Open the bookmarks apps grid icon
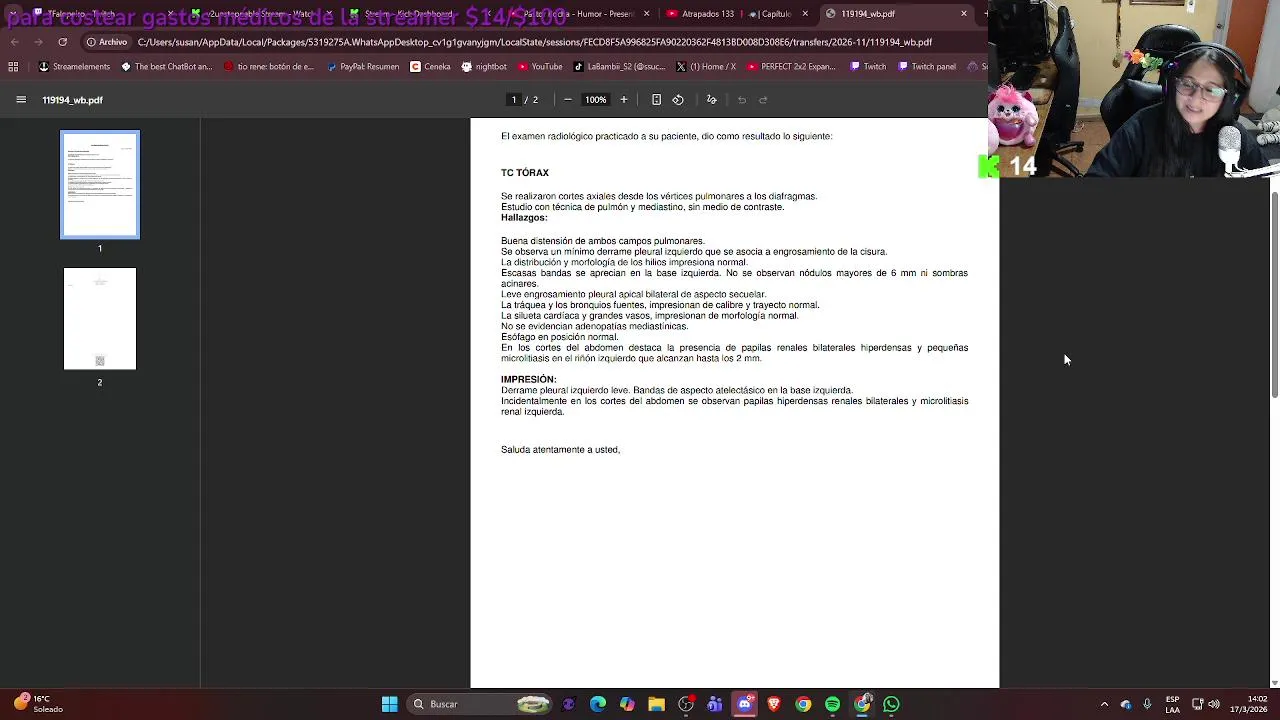The height and width of the screenshot is (720, 1280). (x=13, y=67)
